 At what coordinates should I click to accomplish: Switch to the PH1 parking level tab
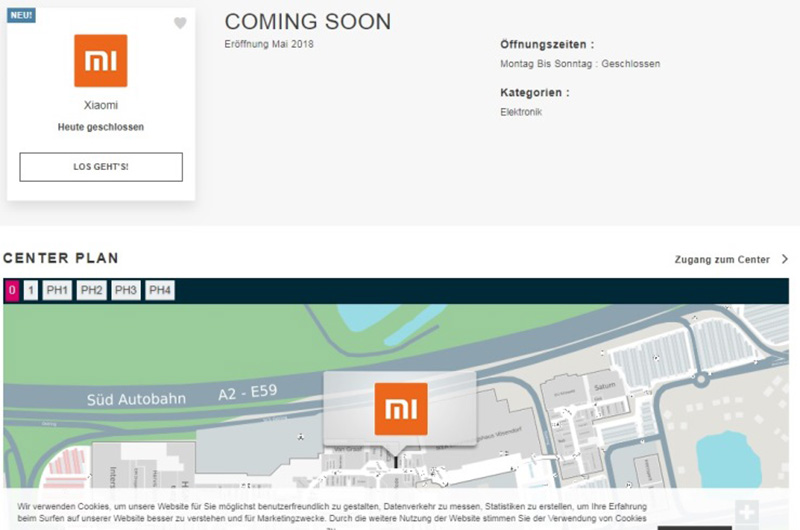pyautogui.click(x=57, y=290)
